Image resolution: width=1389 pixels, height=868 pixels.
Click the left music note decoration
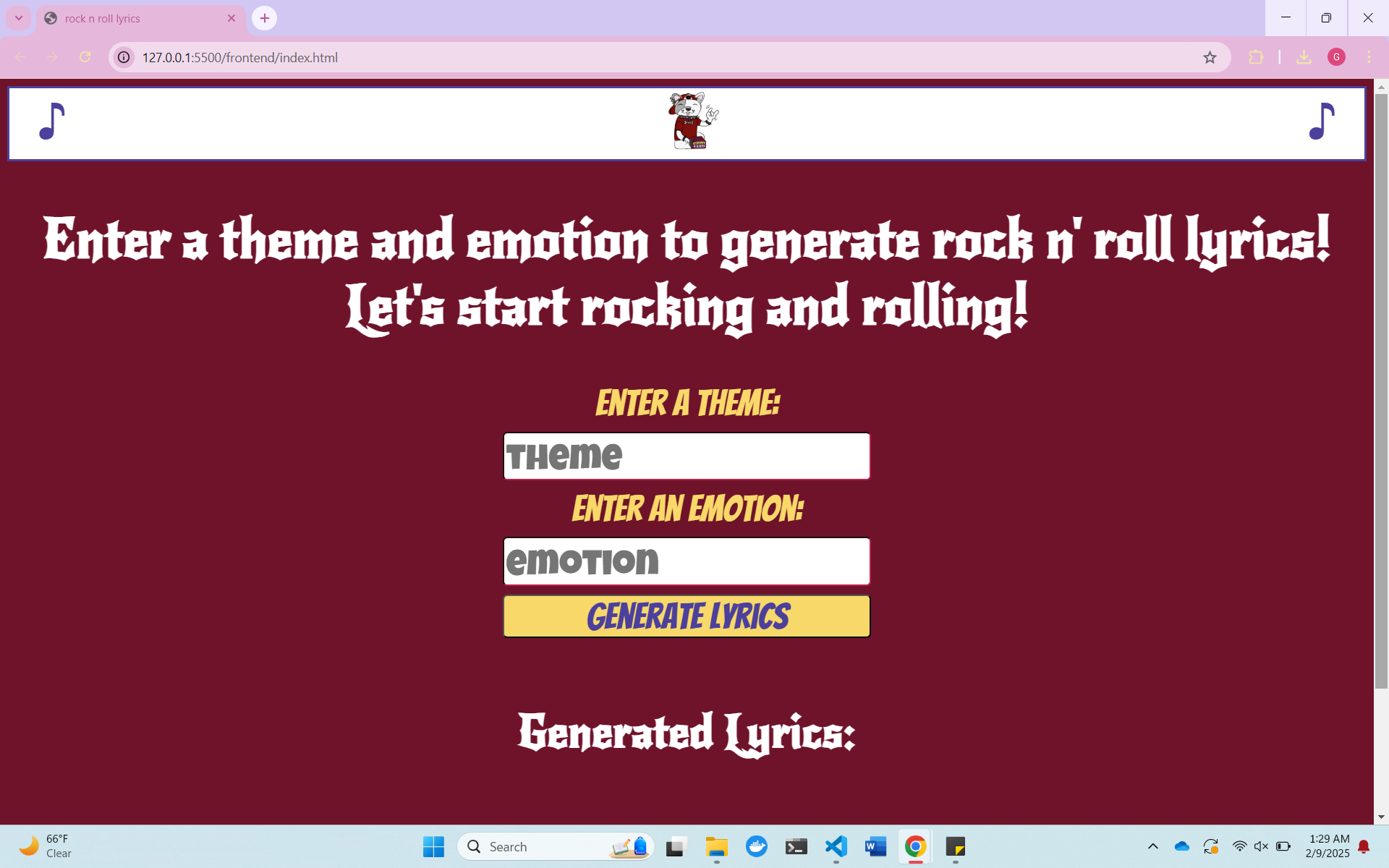tap(51, 123)
